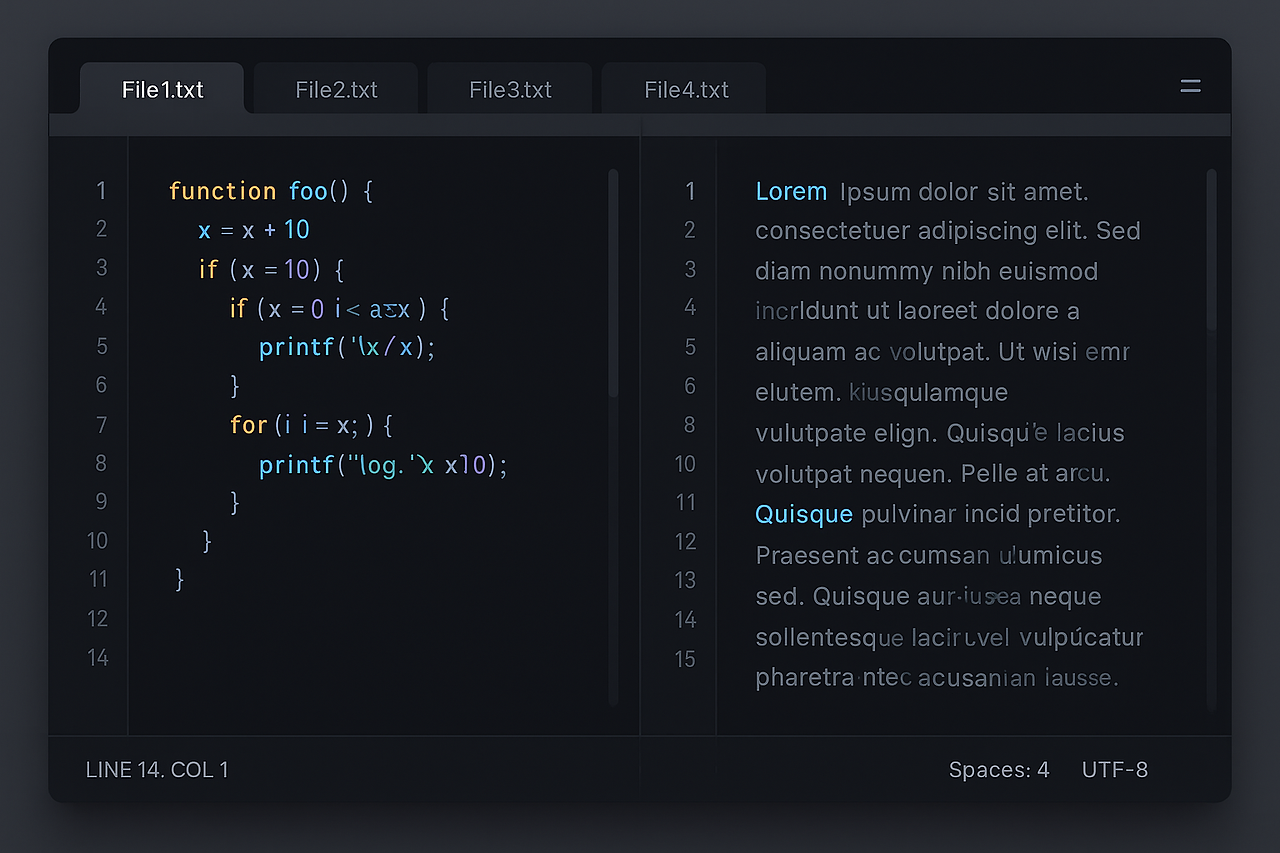The height and width of the screenshot is (853, 1280).
Task: Click line number 7 in left gutter
Action: coord(101,425)
